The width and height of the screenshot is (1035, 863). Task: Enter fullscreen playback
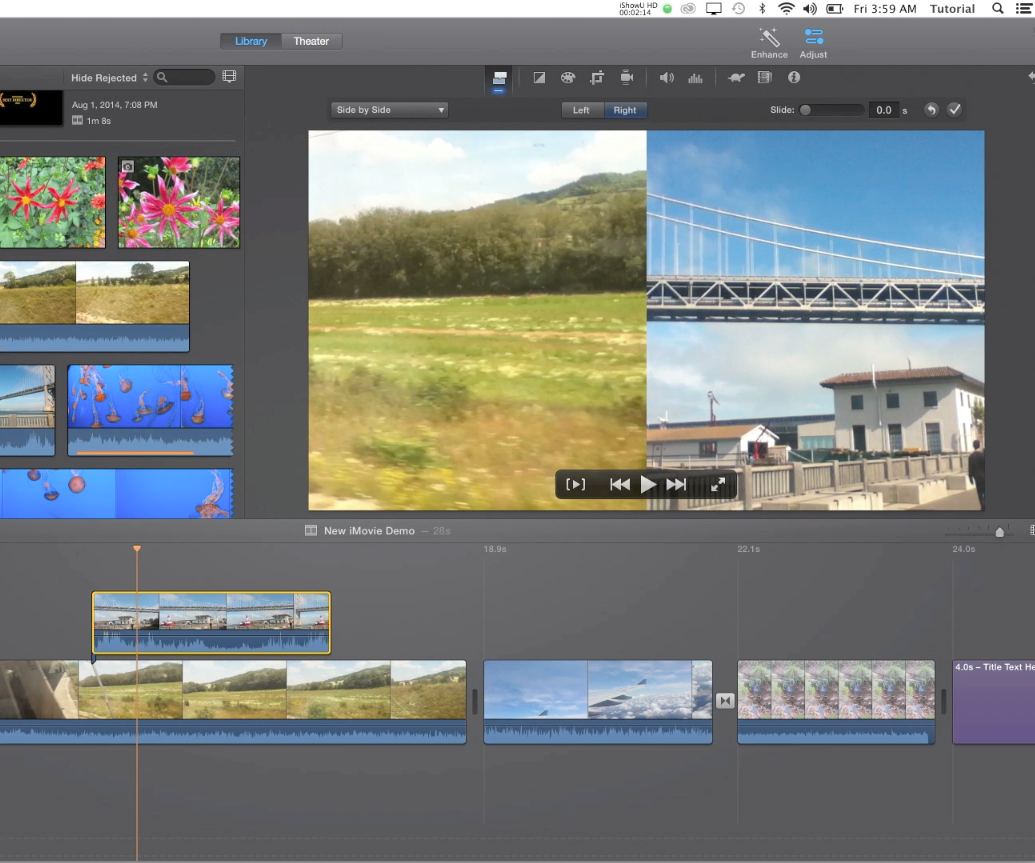click(x=718, y=485)
